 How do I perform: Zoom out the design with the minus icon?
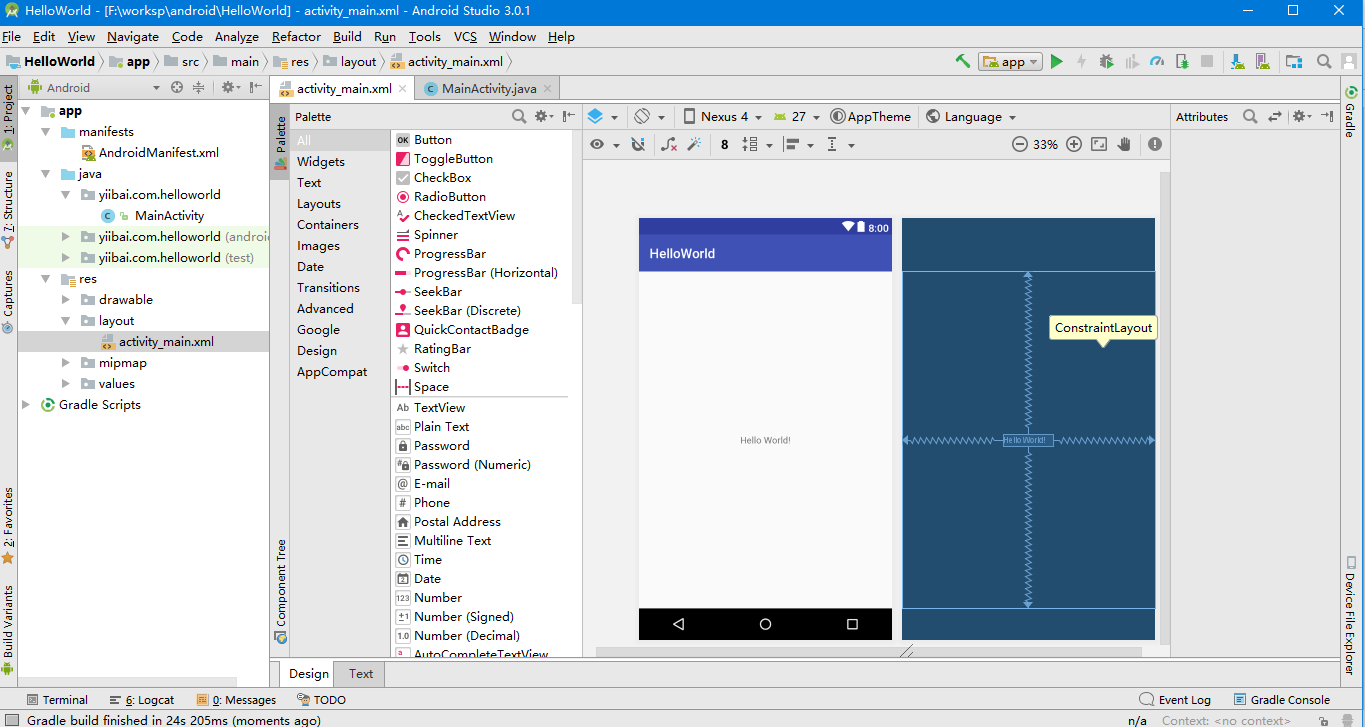[1020, 144]
